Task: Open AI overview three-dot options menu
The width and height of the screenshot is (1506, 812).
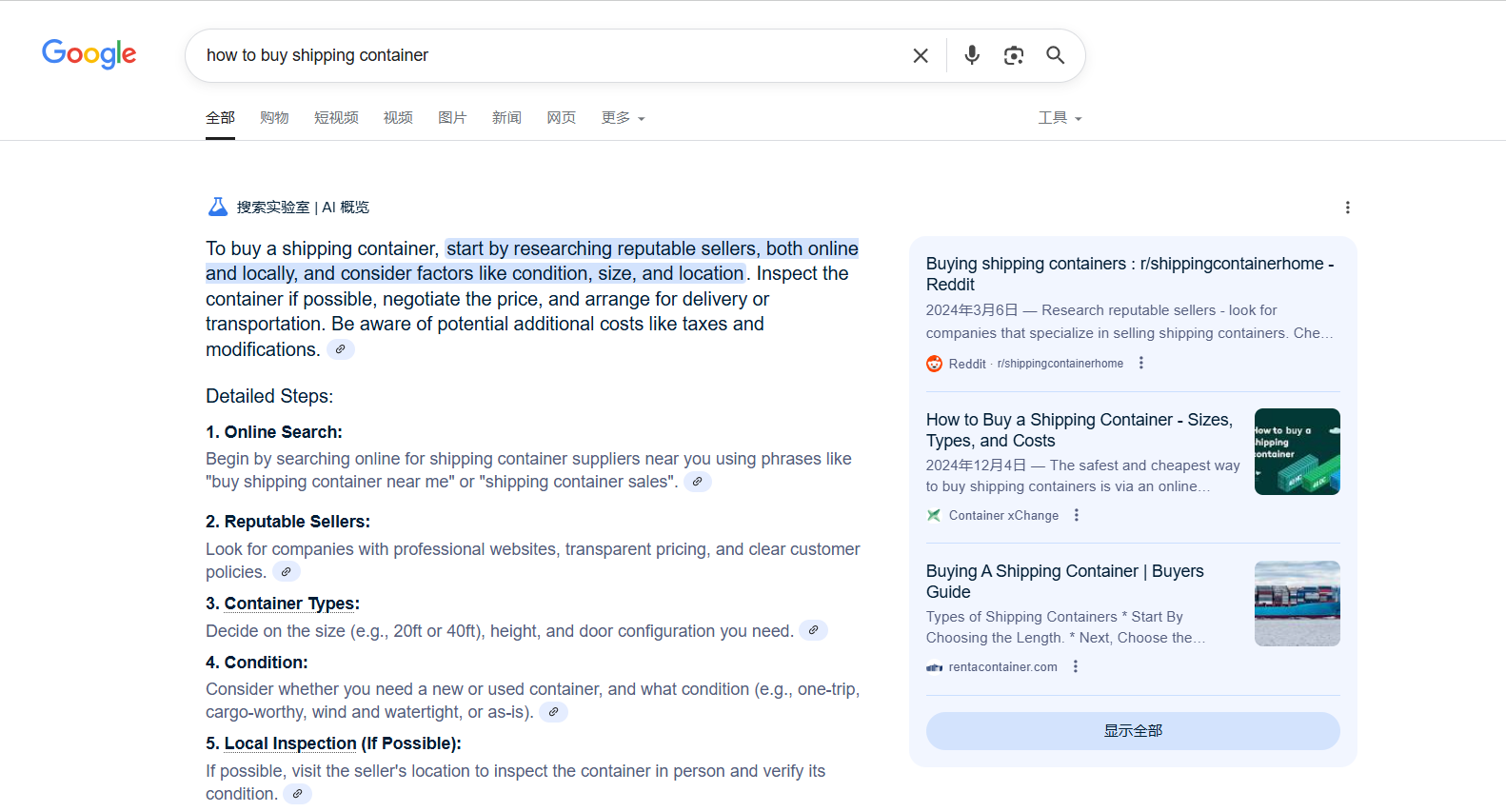Action: [x=1347, y=208]
